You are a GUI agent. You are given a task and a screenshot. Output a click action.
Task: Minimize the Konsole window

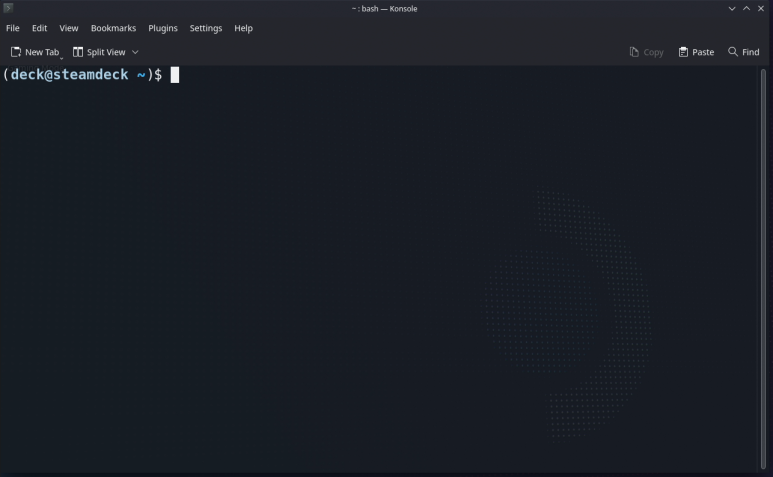pyautogui.click(x=732, y=8)
